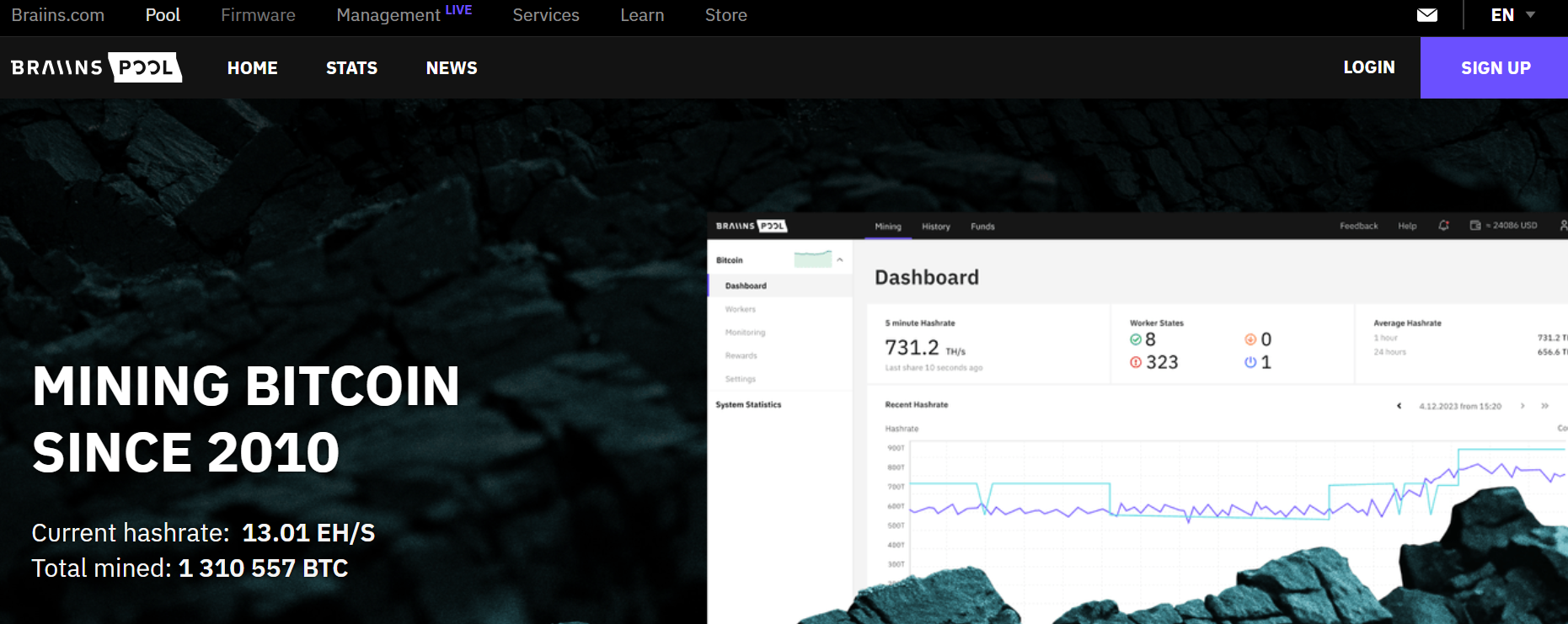Click the '1 hour' average row label
The width and height of the screenshot is (1568, 624).
pyautogui.click(x=1385, y=338)
